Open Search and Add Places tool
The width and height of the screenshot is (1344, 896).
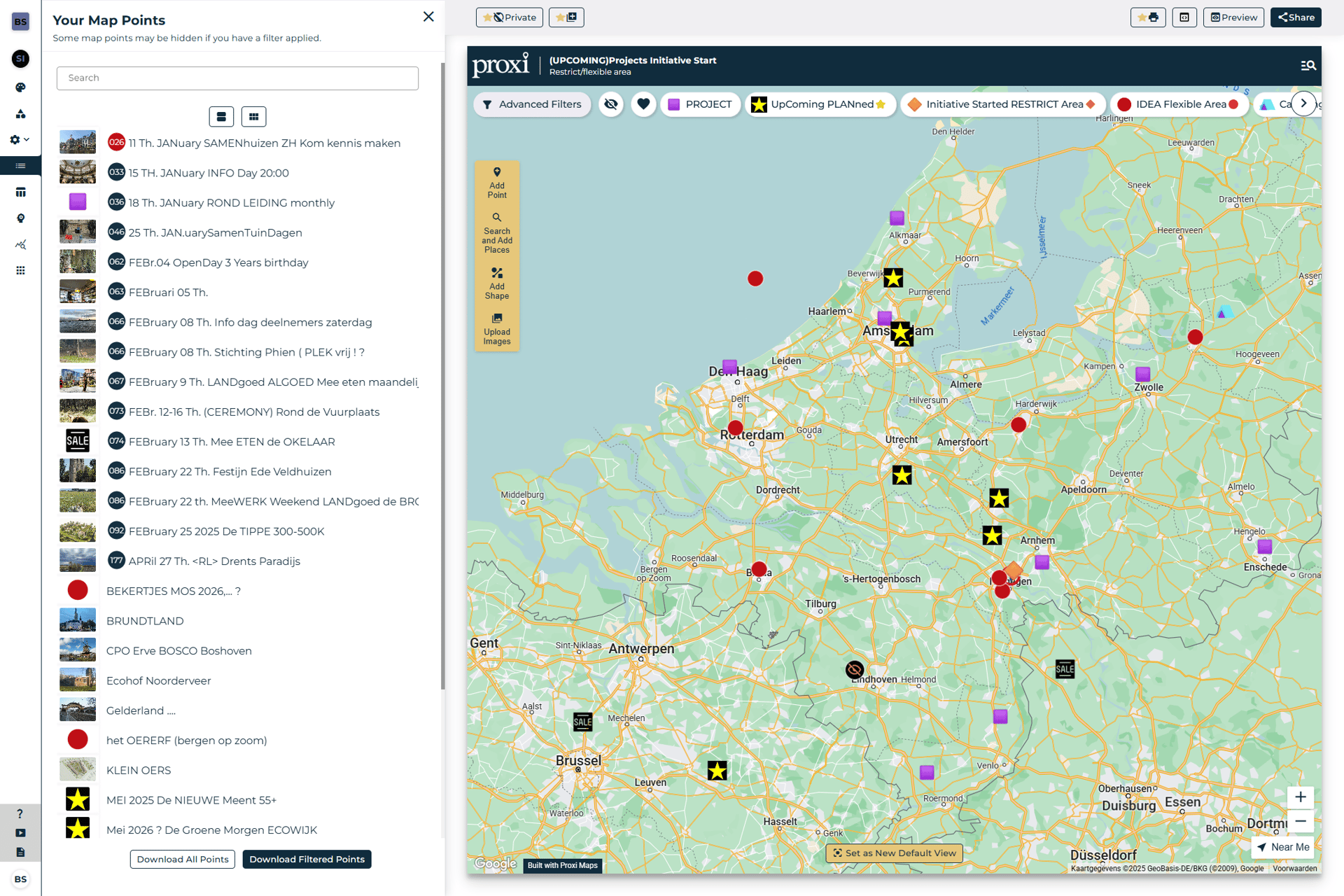pos(496,232)
